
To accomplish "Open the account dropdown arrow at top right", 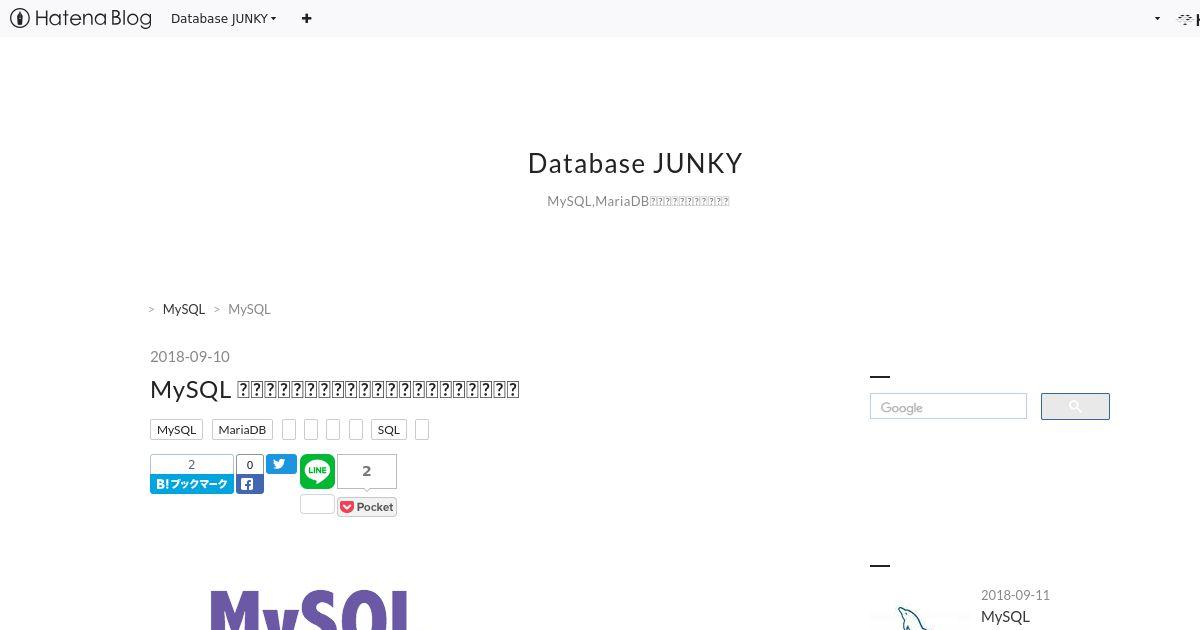I will (x=1157, y=18).
